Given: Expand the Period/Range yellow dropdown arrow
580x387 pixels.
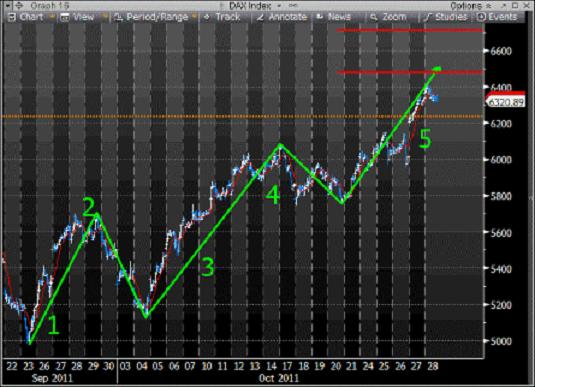Looking at the screenshot, I should (x=194, y=16).
